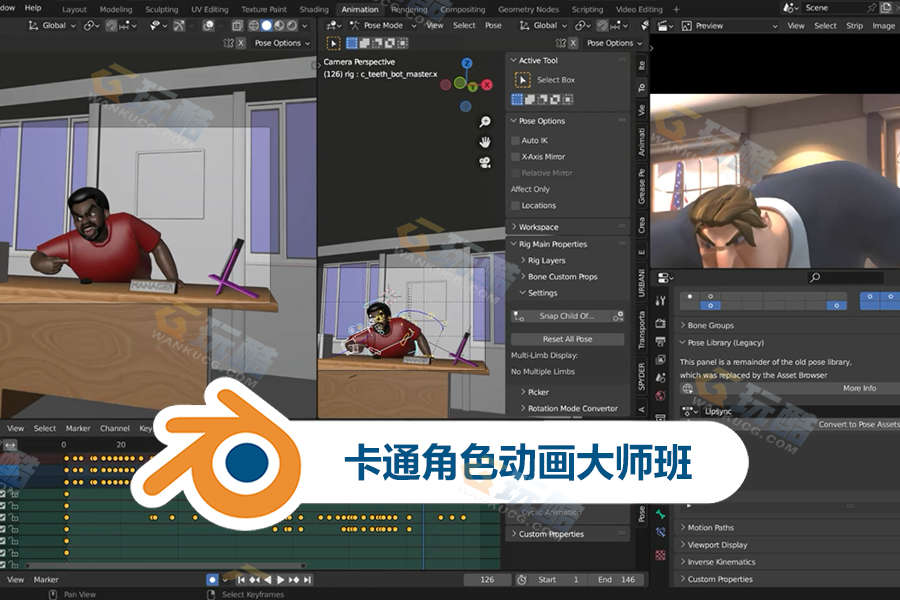
Task: Click the pan hand icon in camera viewport
Action: coord(485,142)
